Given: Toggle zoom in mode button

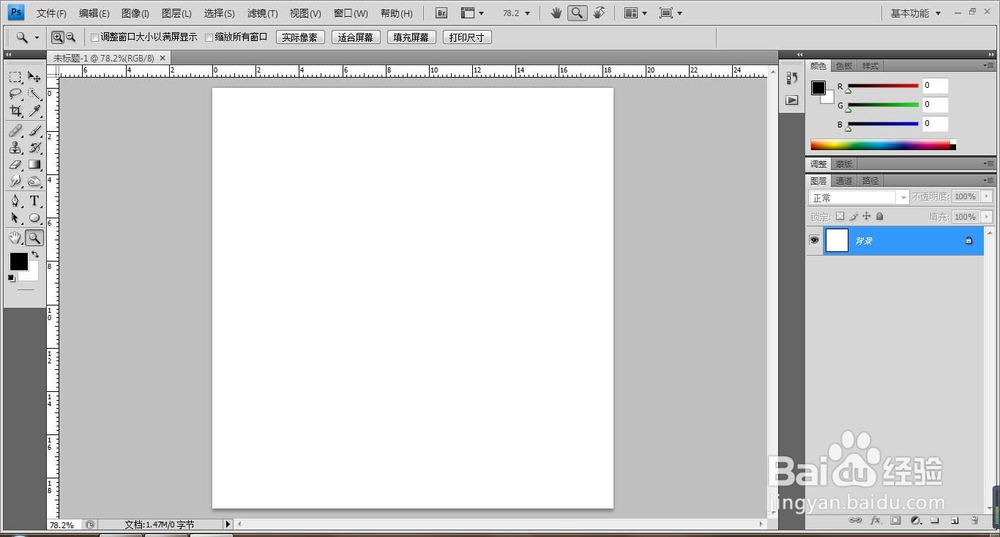Looking at the screenshot, I should click(57, 38).
